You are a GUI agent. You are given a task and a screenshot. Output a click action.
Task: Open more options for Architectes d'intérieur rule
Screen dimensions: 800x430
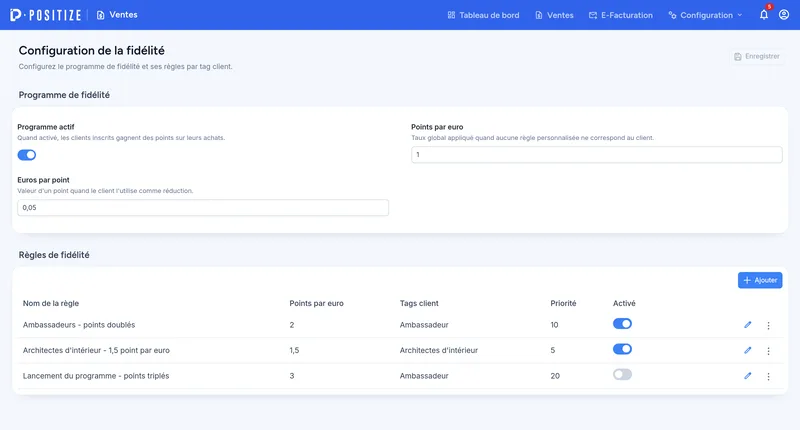(x=768, y=351)
